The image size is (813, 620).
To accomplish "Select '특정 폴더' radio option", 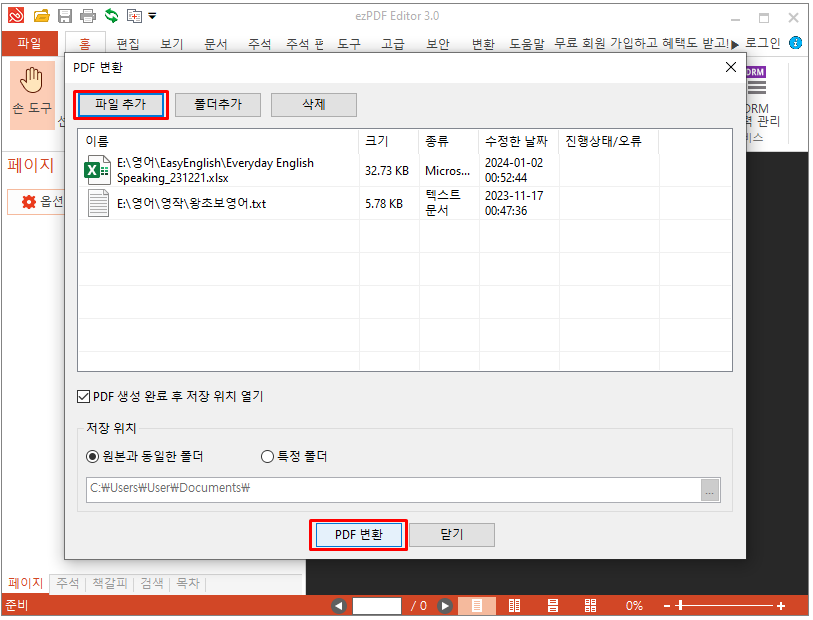I will (x=267, y=457).
